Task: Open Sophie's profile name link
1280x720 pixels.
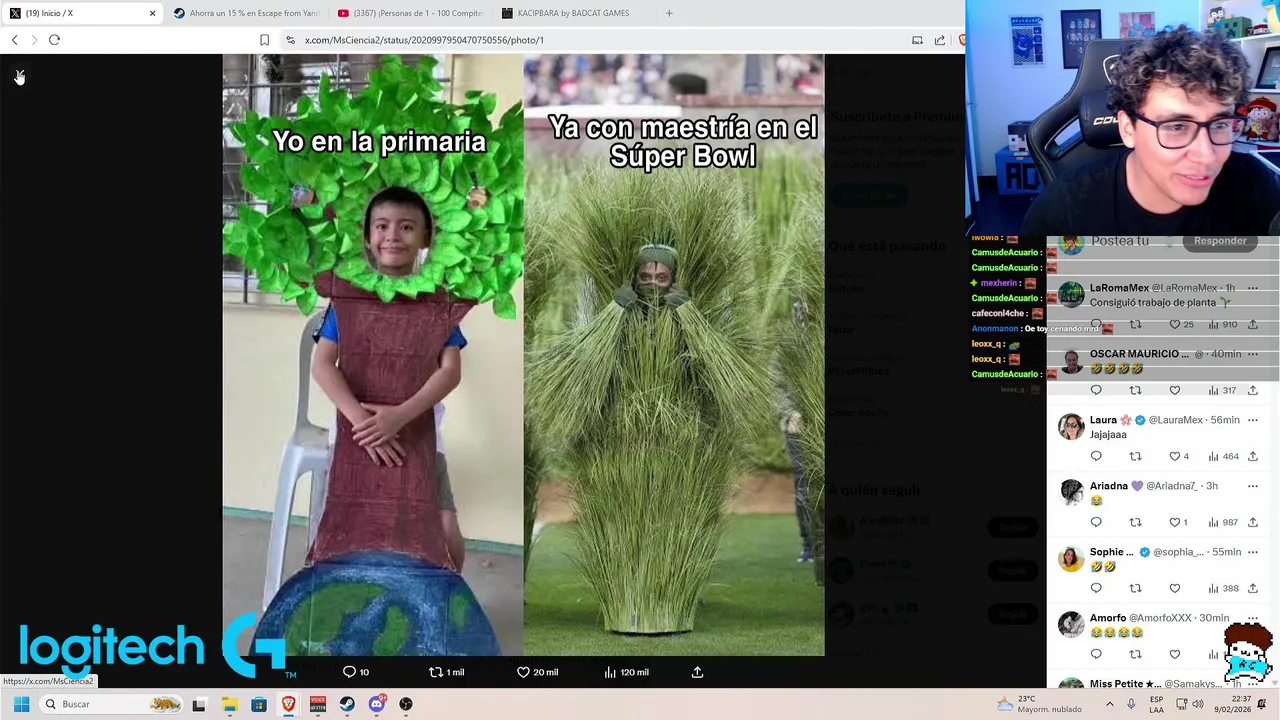Action: pos(1112,552)
